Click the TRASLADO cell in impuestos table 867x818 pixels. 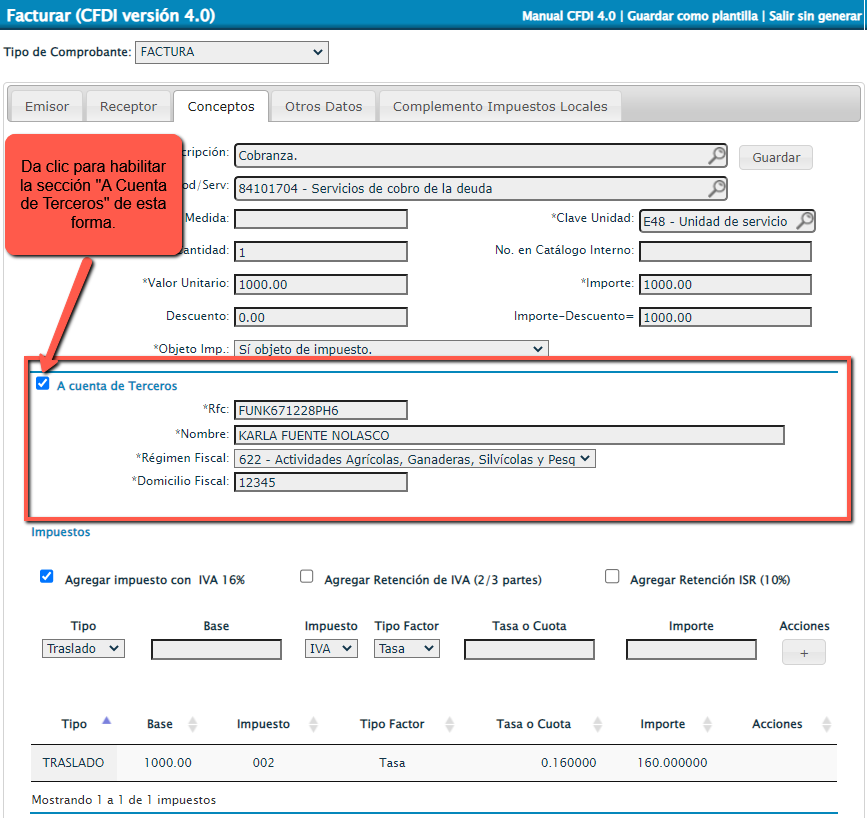(x=74, y=763)
